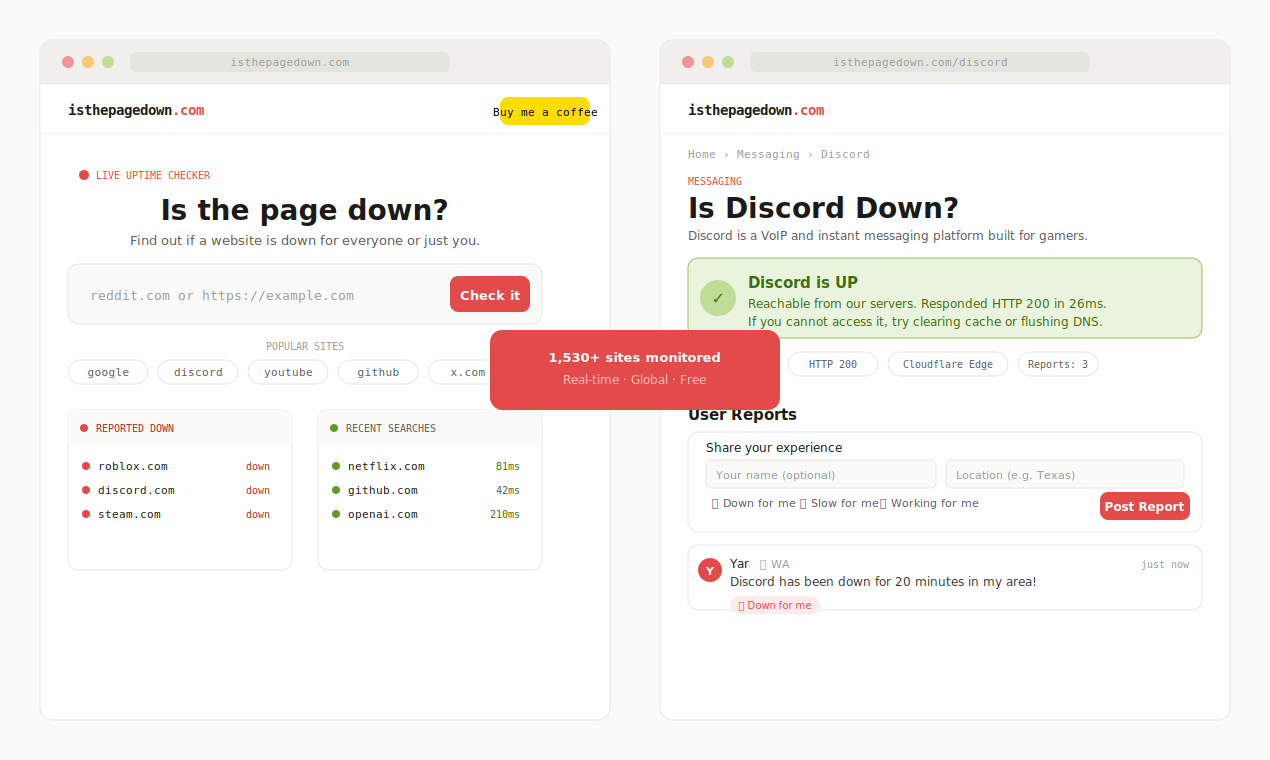
Task: Click address bar of the left browser window
Action: [290, 62]
